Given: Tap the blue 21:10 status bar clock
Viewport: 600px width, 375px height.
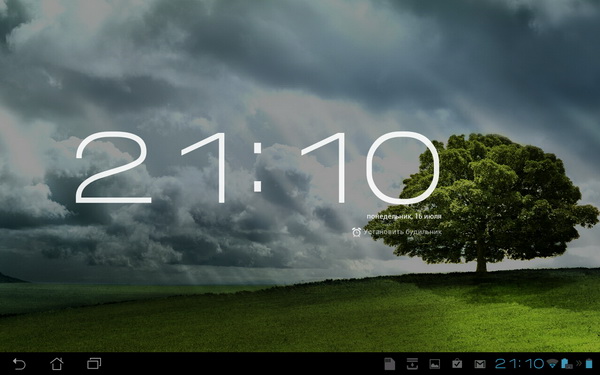Looking at the screenshot, I should (x=519, y=364).
